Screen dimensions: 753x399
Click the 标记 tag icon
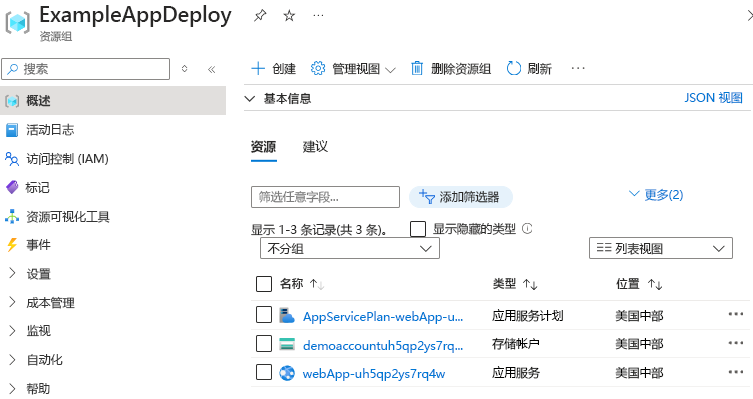(x=12, y=187)
